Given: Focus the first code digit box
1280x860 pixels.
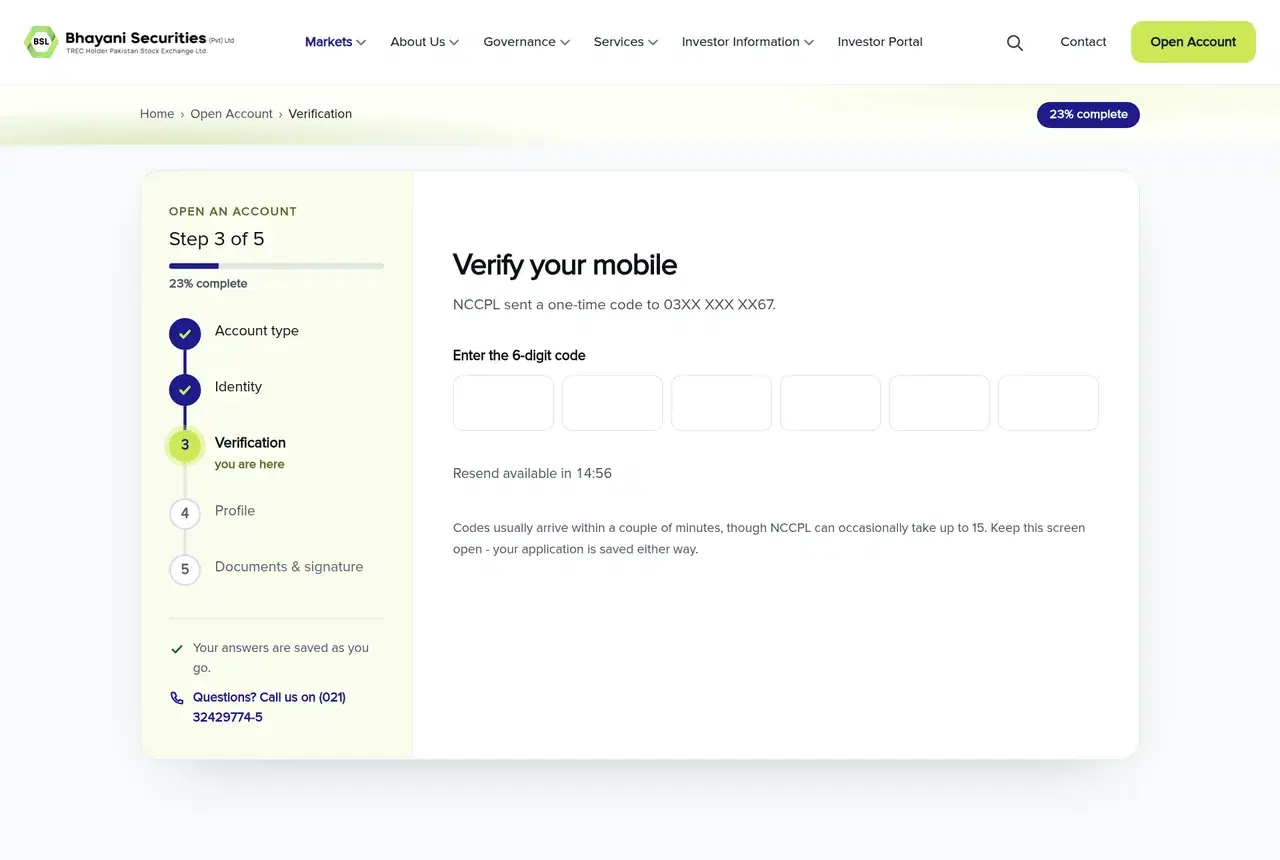Looking at the screenshot, I should [503, 403].
